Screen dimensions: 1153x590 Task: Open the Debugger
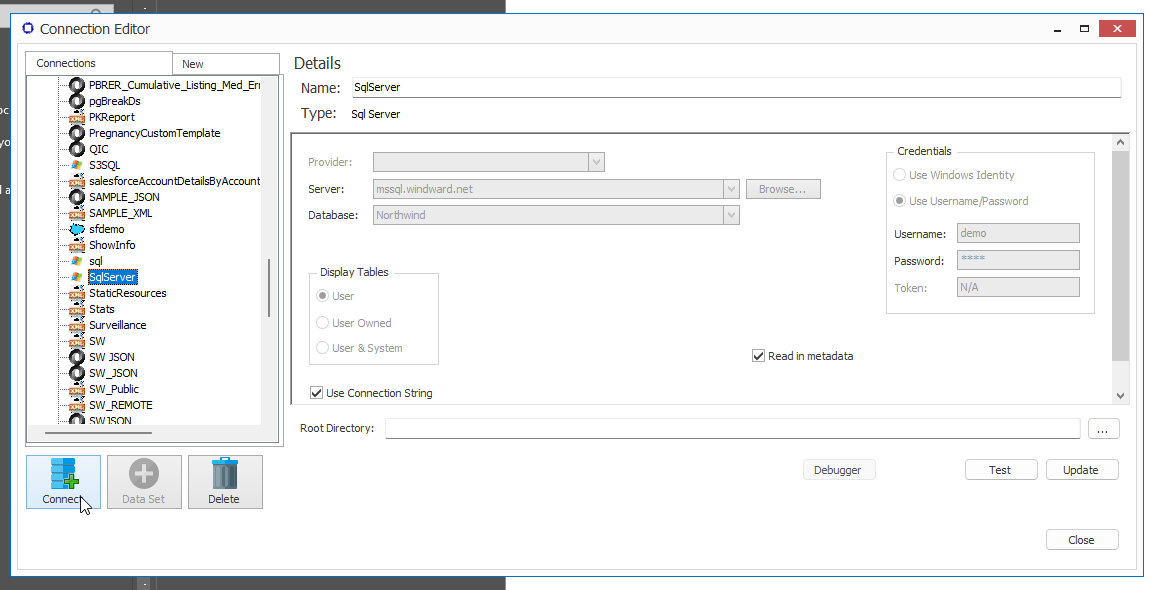coord(839,470)
